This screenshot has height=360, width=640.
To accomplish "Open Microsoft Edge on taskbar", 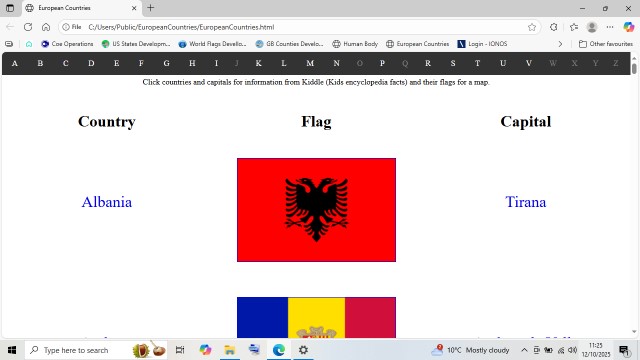I will pos(279,350).
